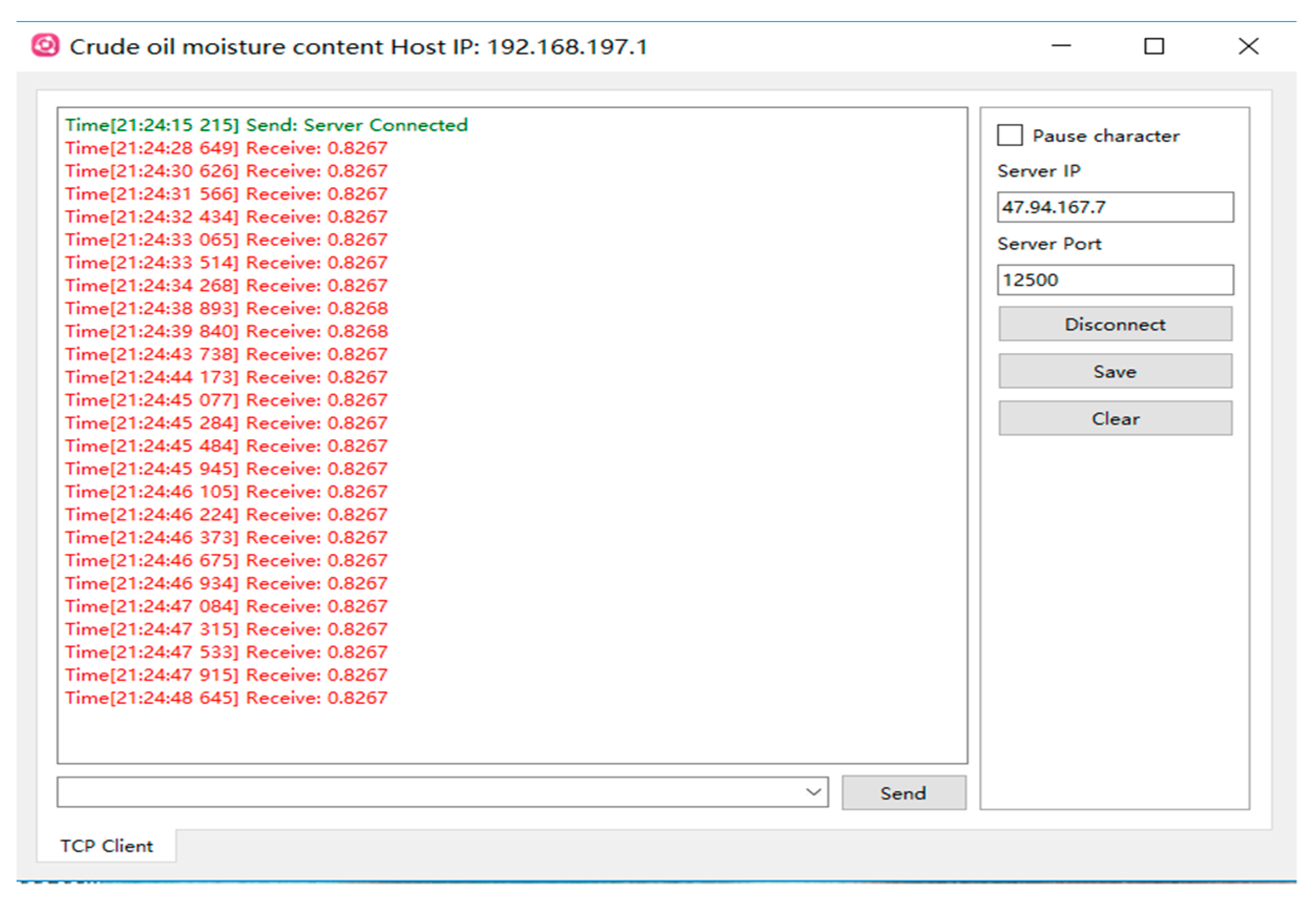
Task: Clear the received data log
Action: 1114,419
